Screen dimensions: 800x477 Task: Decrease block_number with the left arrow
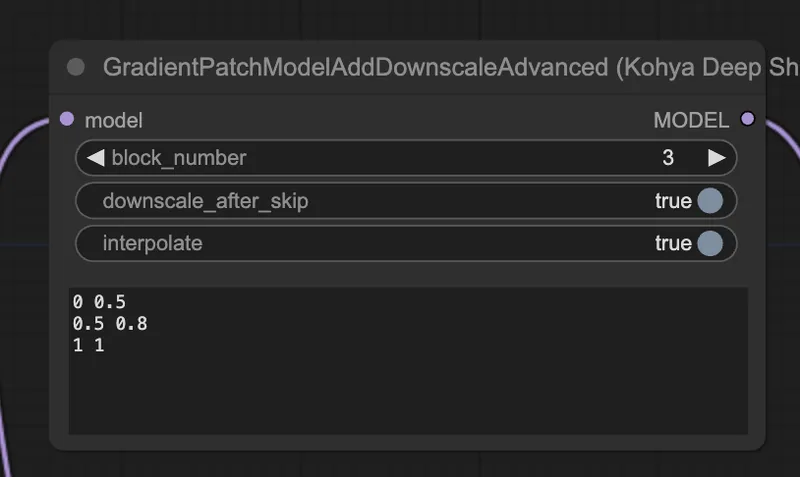[95, 158]
